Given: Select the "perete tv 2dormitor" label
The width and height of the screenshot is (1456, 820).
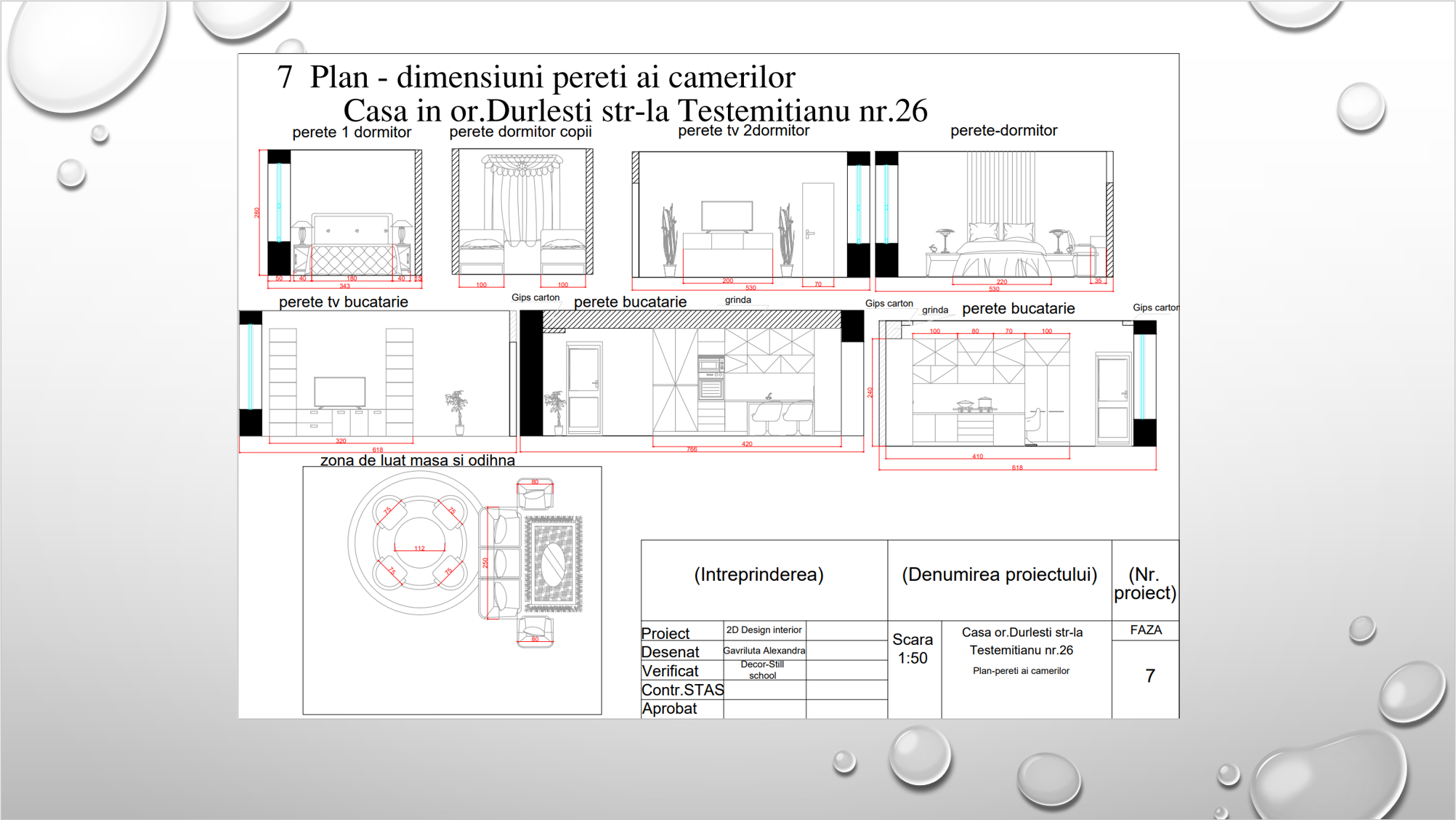Looking at the screenshot, I should [743, 131].
